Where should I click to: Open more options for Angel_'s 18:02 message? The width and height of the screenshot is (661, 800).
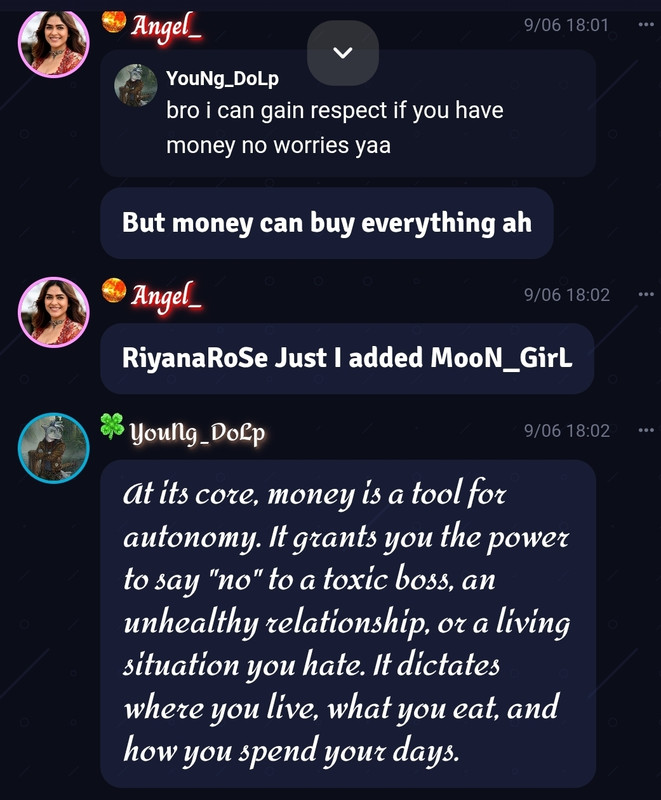tap(646, 294)
